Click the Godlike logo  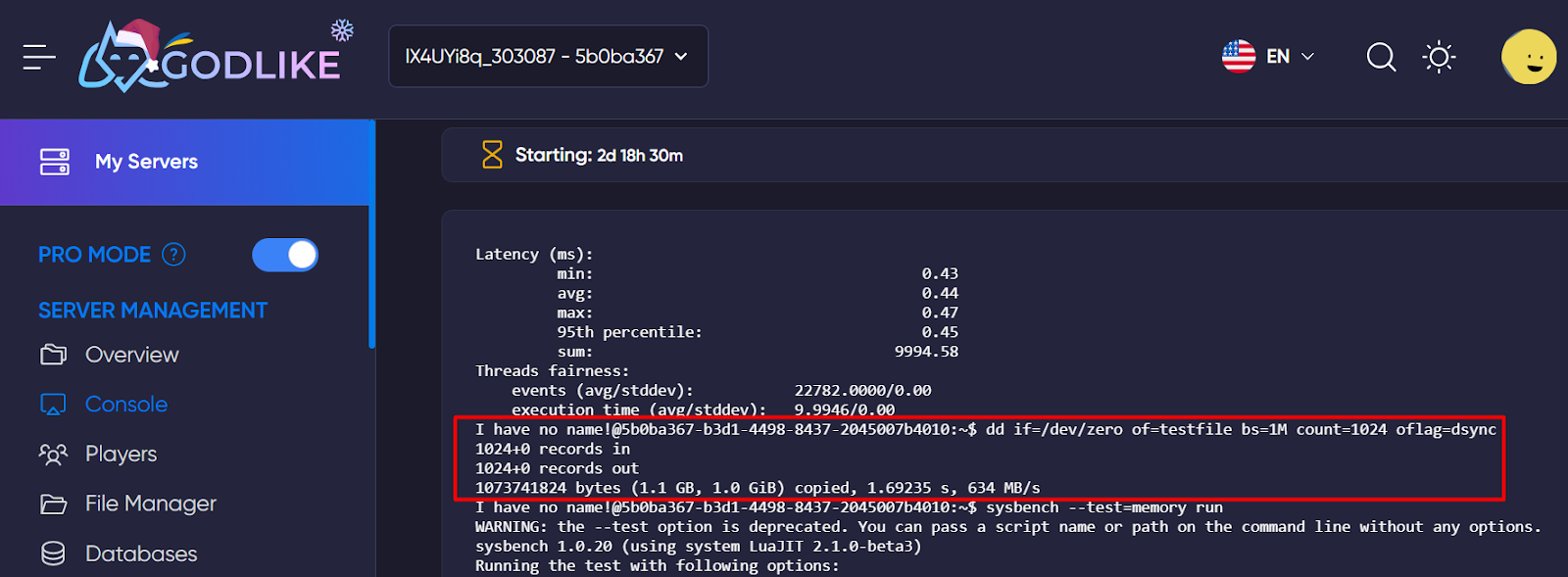pos(210,57)
